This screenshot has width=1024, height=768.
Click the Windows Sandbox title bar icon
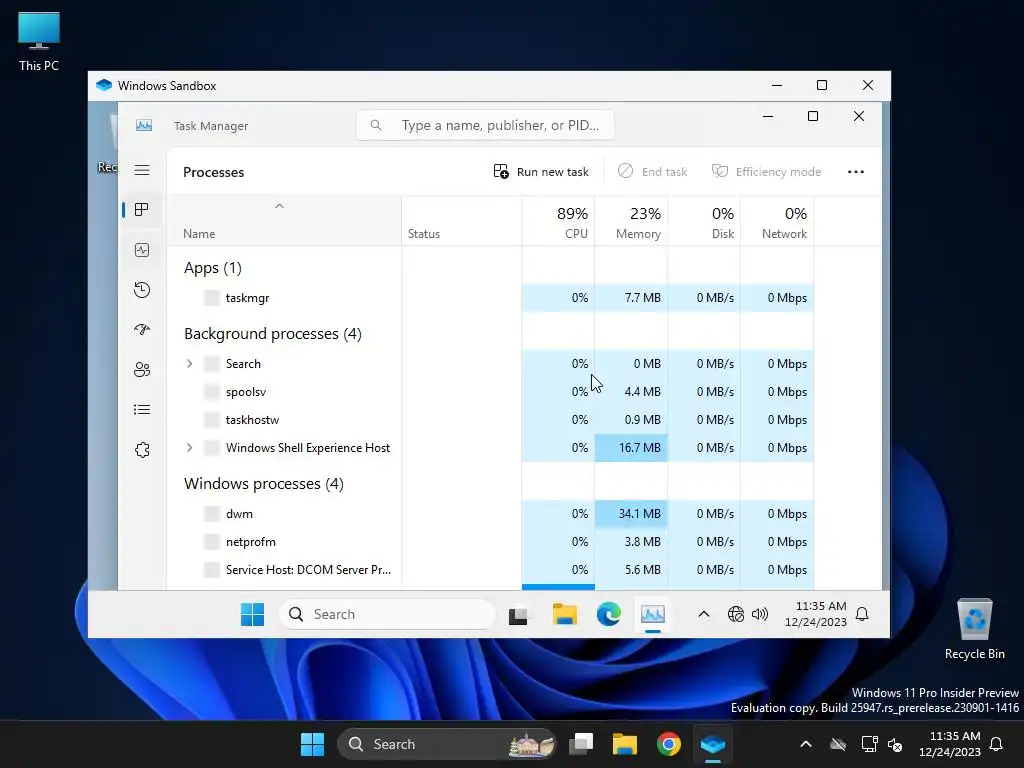(x=104, y=86)
